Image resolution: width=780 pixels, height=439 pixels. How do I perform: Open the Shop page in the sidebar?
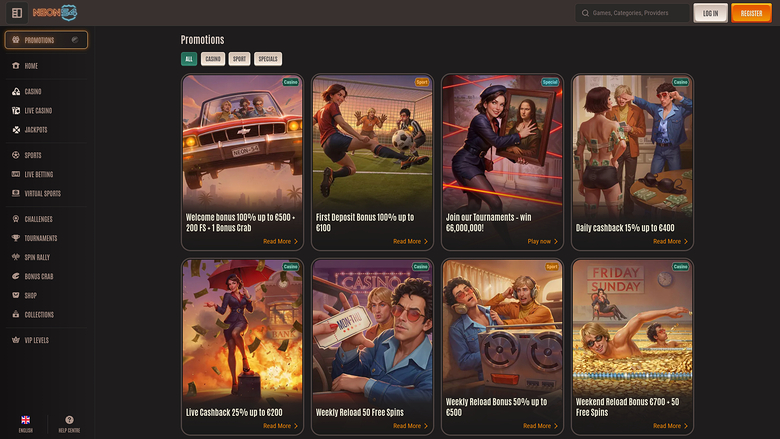[x=30, y=295]
